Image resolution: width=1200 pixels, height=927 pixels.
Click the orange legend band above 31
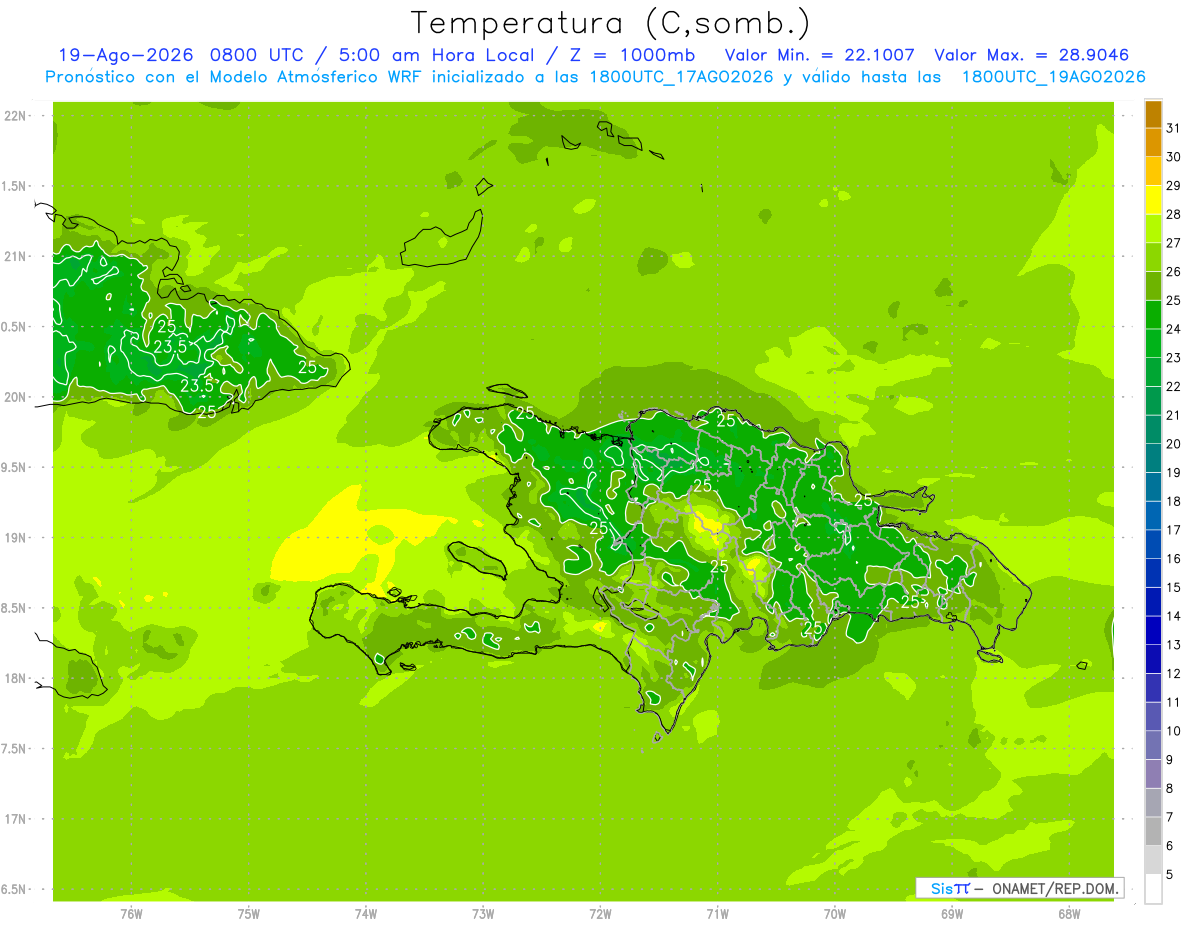tap(1153, 113)
